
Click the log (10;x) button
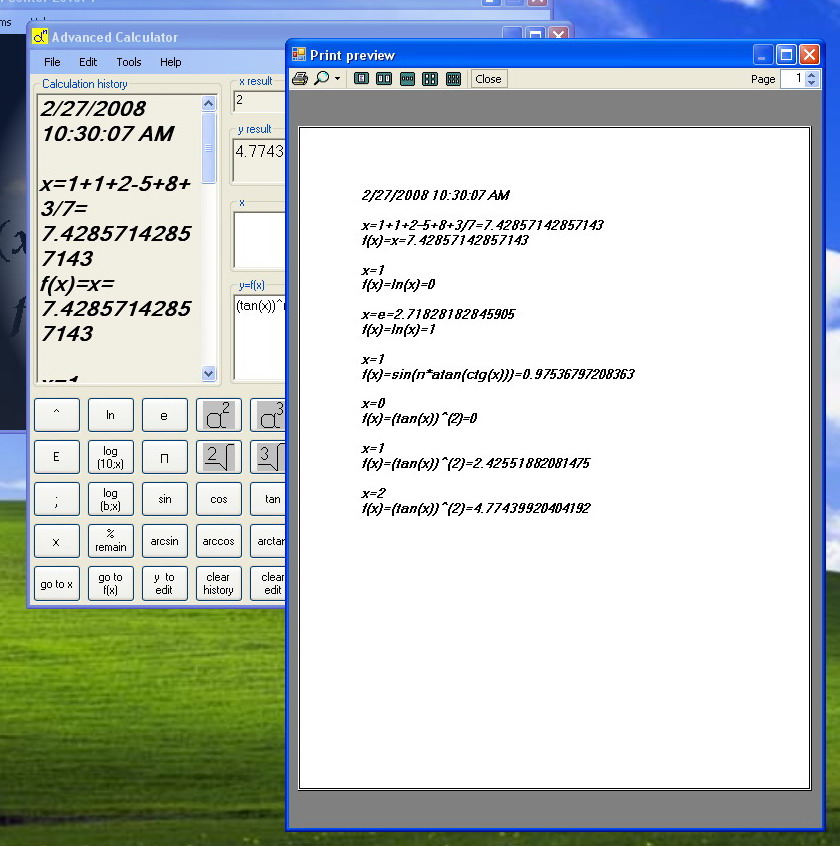pyautogui.click(x=111, y=457)
